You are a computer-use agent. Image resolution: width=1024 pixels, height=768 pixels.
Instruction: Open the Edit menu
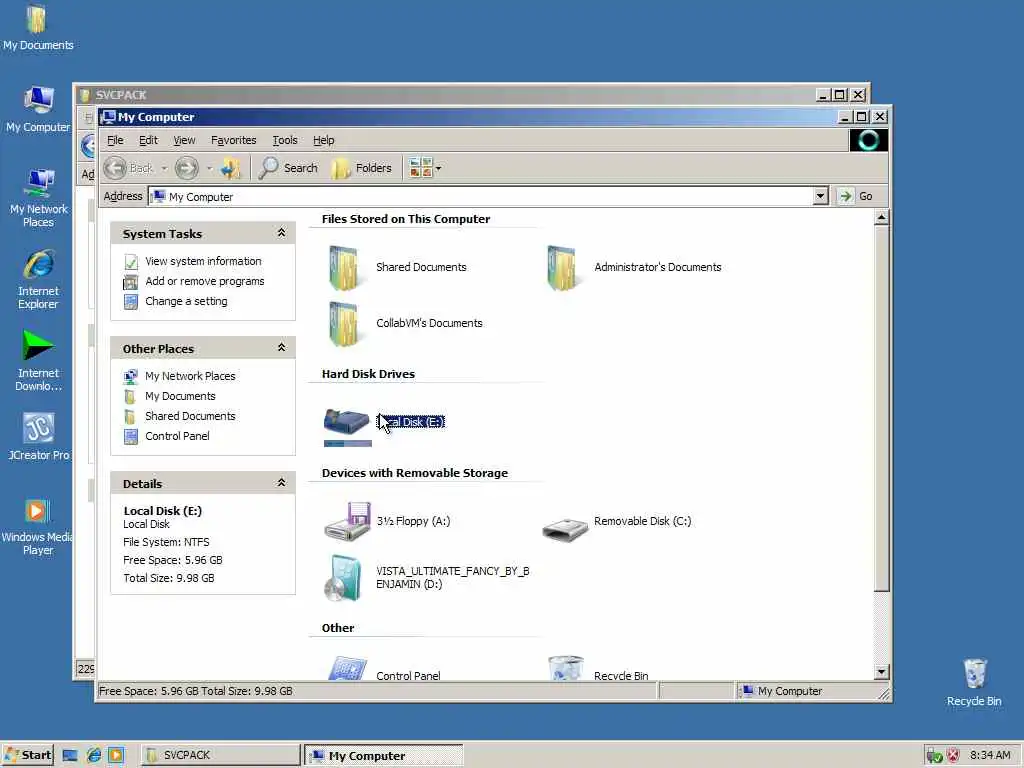148,140
